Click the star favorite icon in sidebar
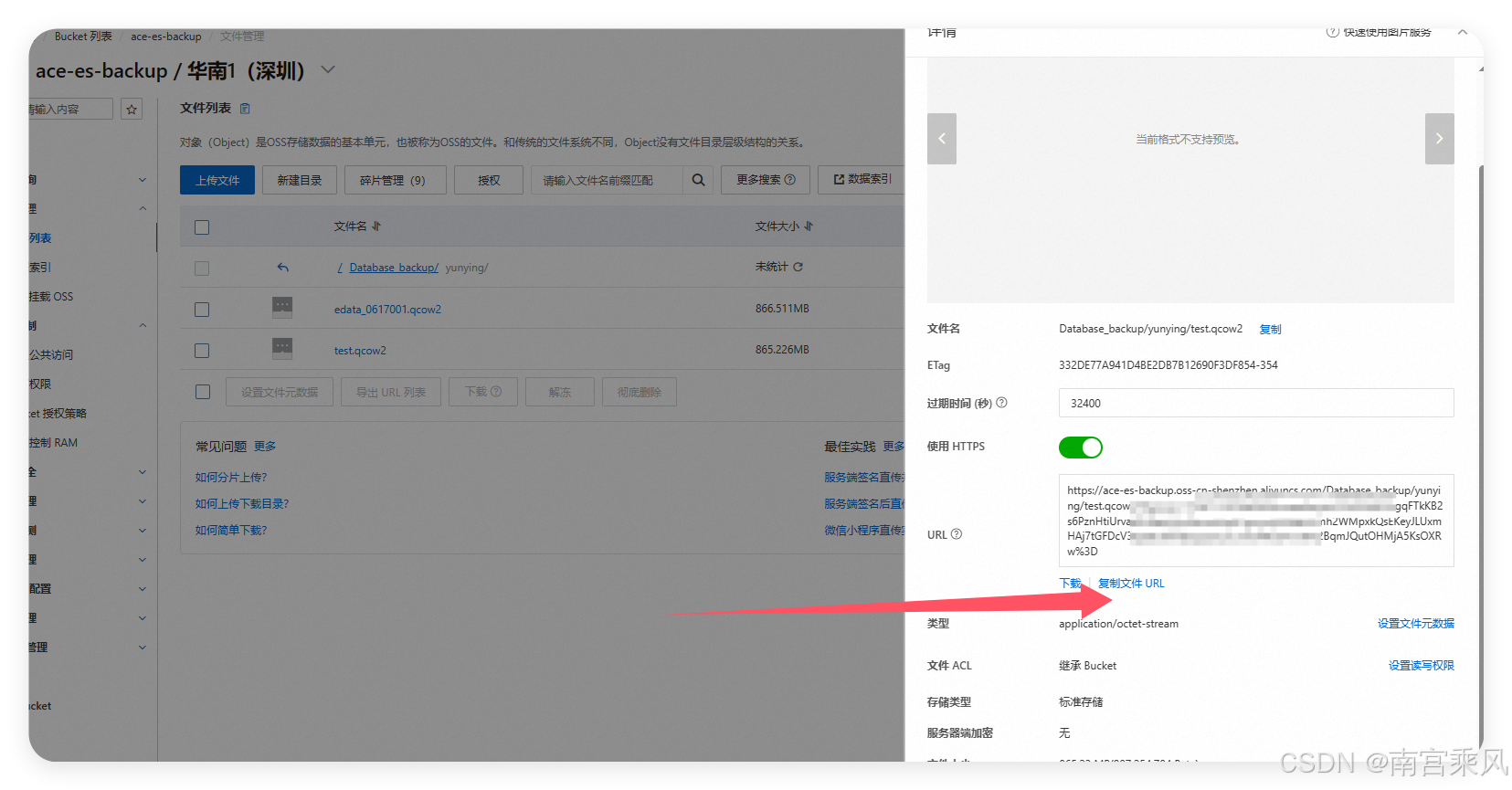The height and width of the screenshot is (790, 1512). [x=132, y=110]
